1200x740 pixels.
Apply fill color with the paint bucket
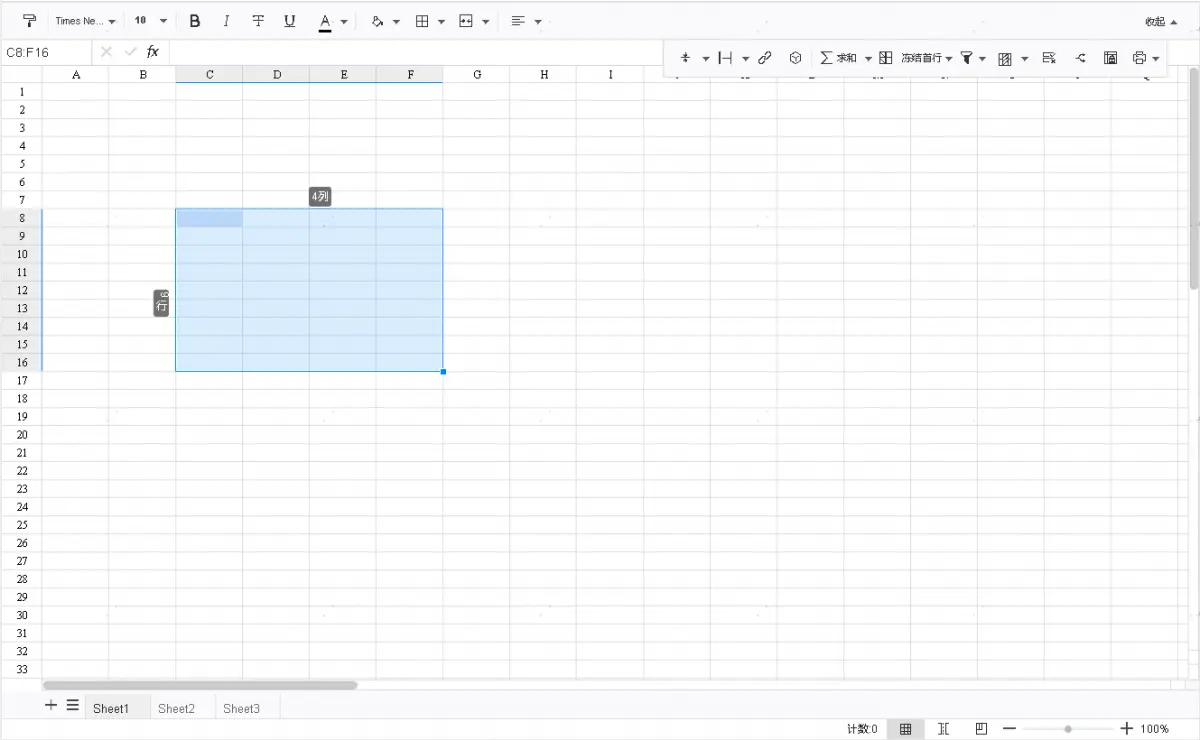[377, 21]
